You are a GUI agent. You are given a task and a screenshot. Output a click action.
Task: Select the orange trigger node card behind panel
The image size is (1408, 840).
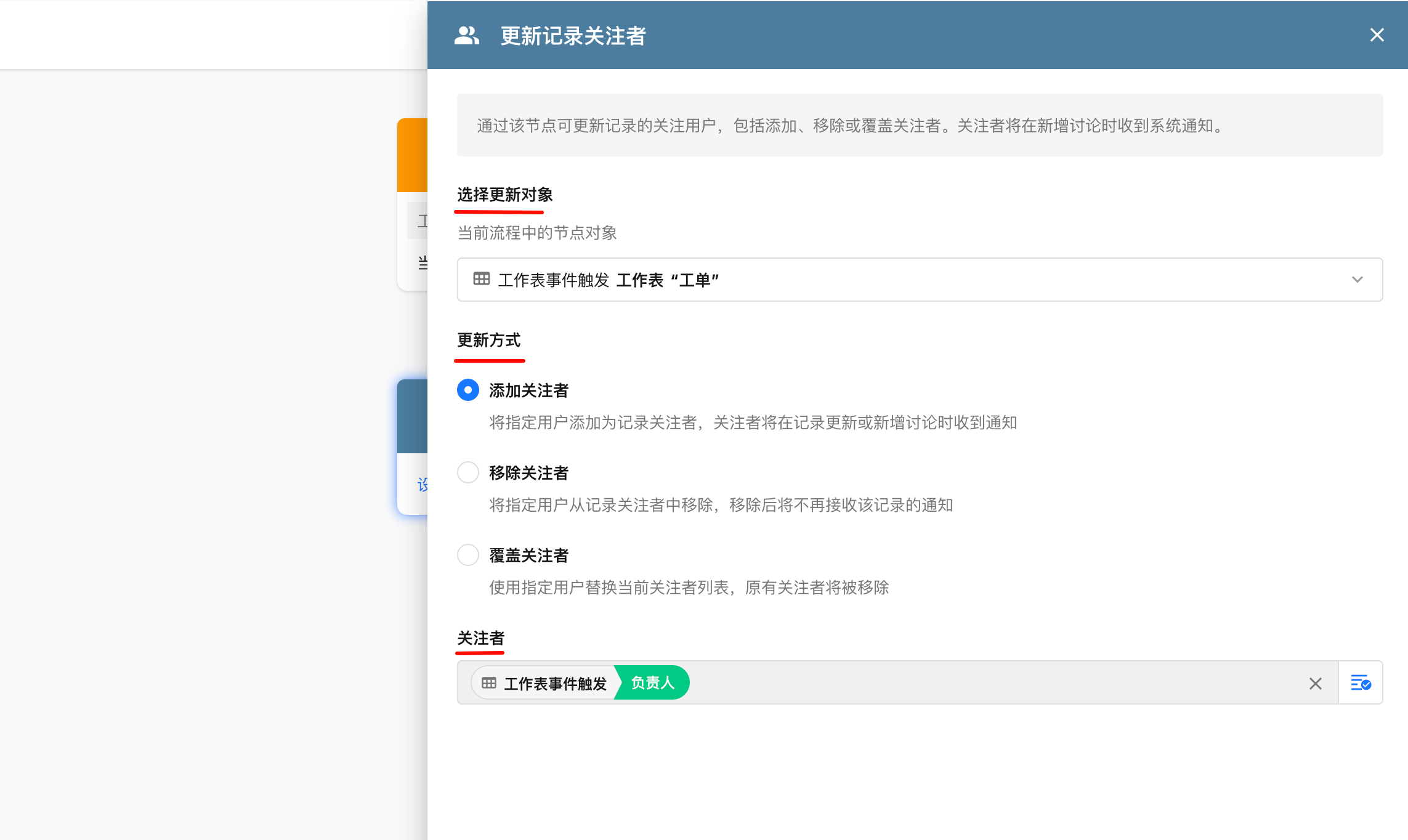pos(413,203)
